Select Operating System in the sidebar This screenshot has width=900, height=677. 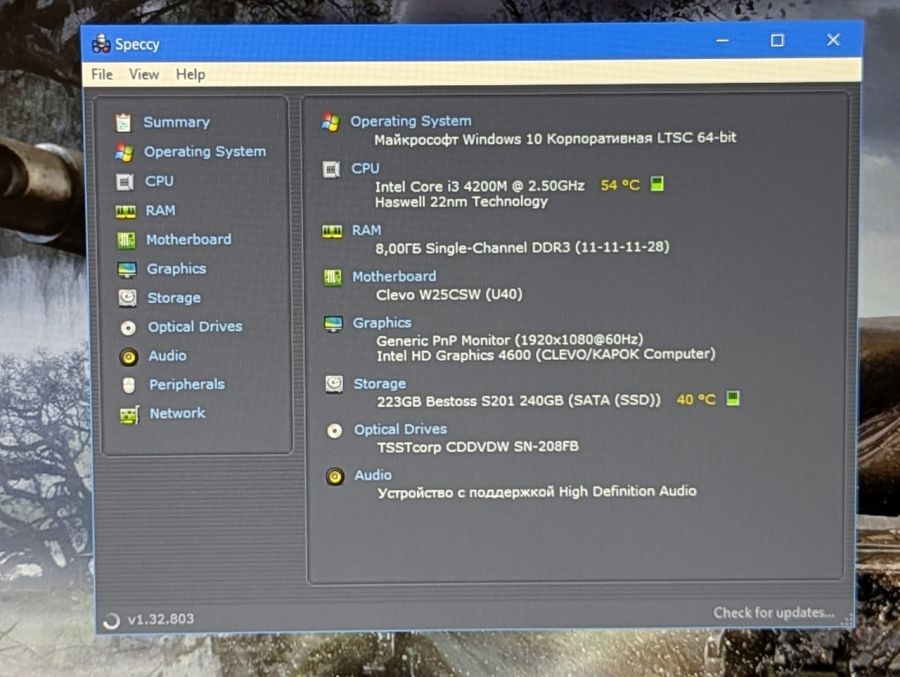205,152
